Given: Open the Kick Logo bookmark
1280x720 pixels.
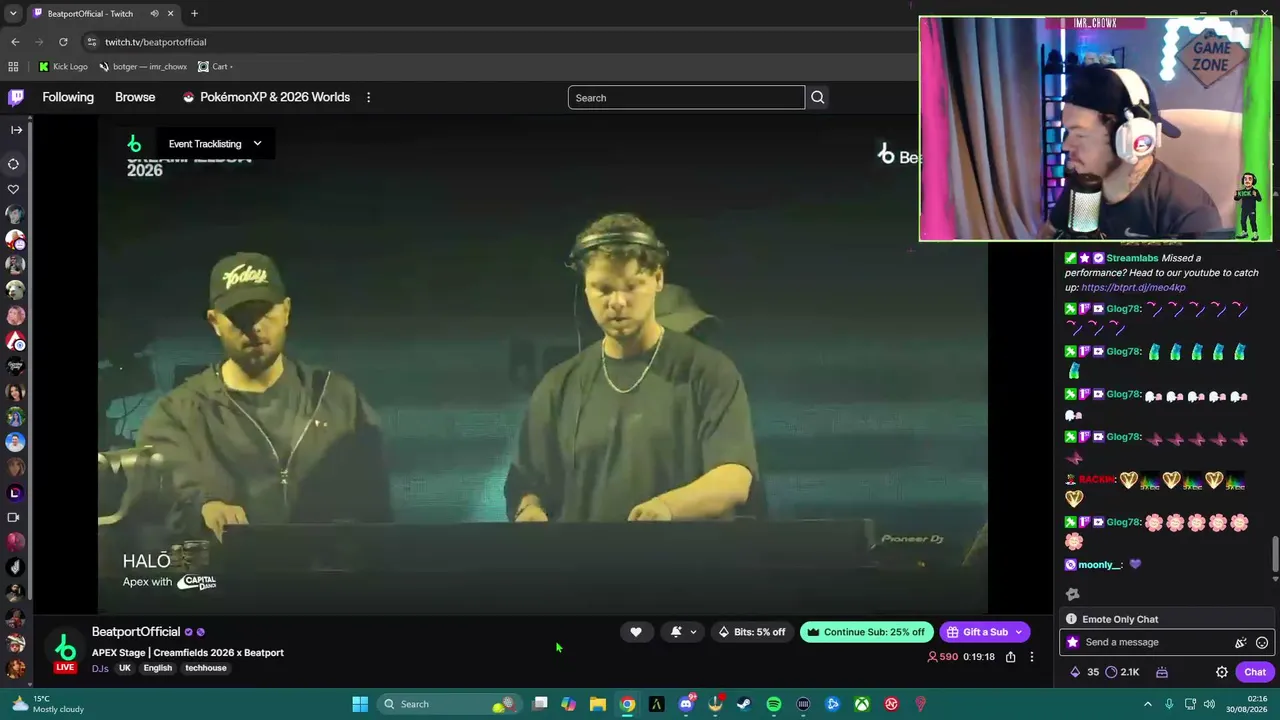Looking at the screenshot, I should pyautogui.click(x=63, y=67).
